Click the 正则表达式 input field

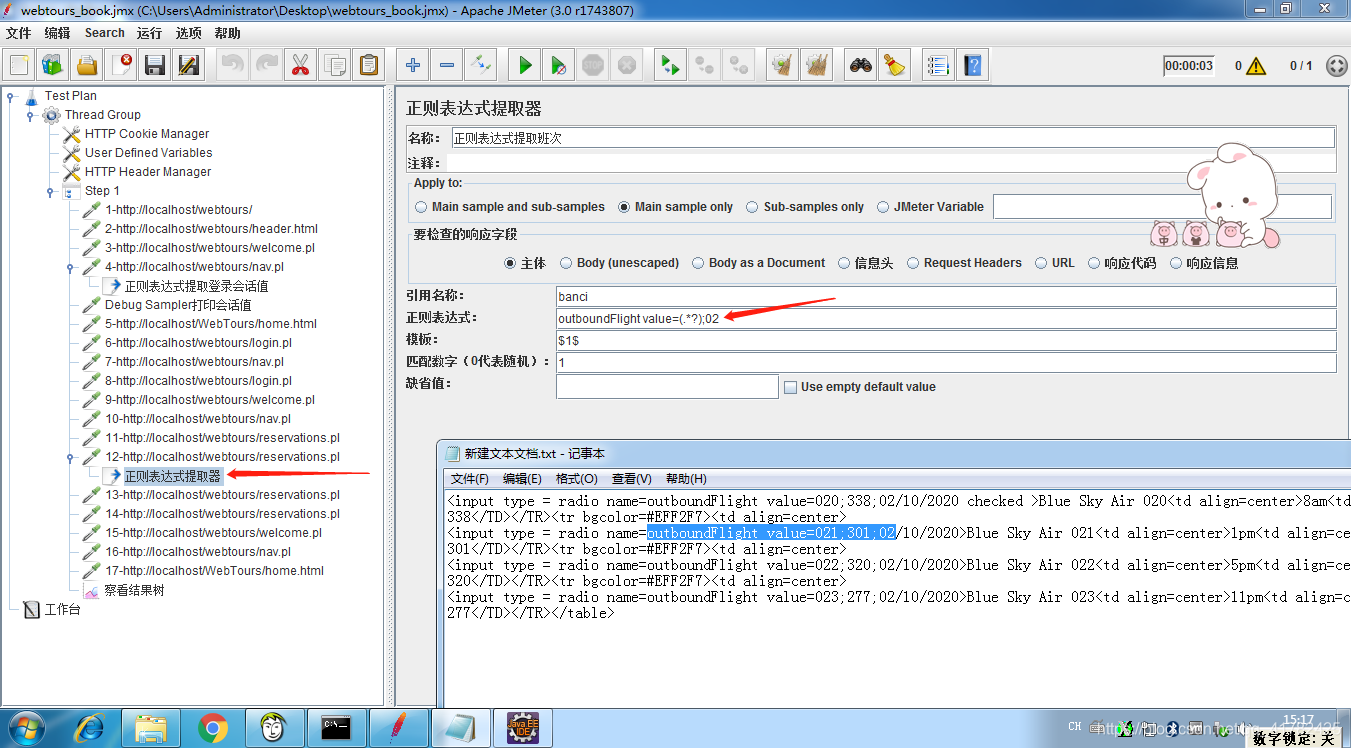(946, 318)
